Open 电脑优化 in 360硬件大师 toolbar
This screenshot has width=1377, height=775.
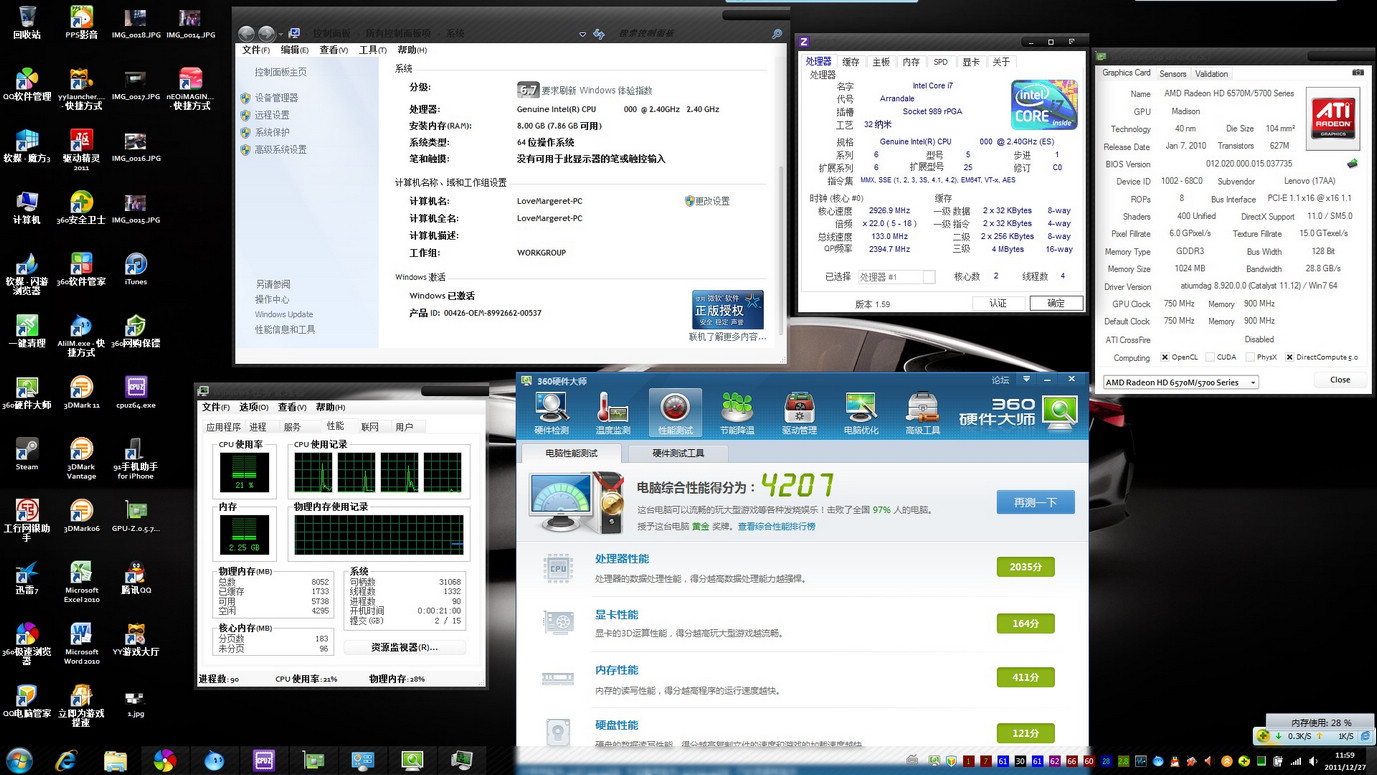click(861, 413)
